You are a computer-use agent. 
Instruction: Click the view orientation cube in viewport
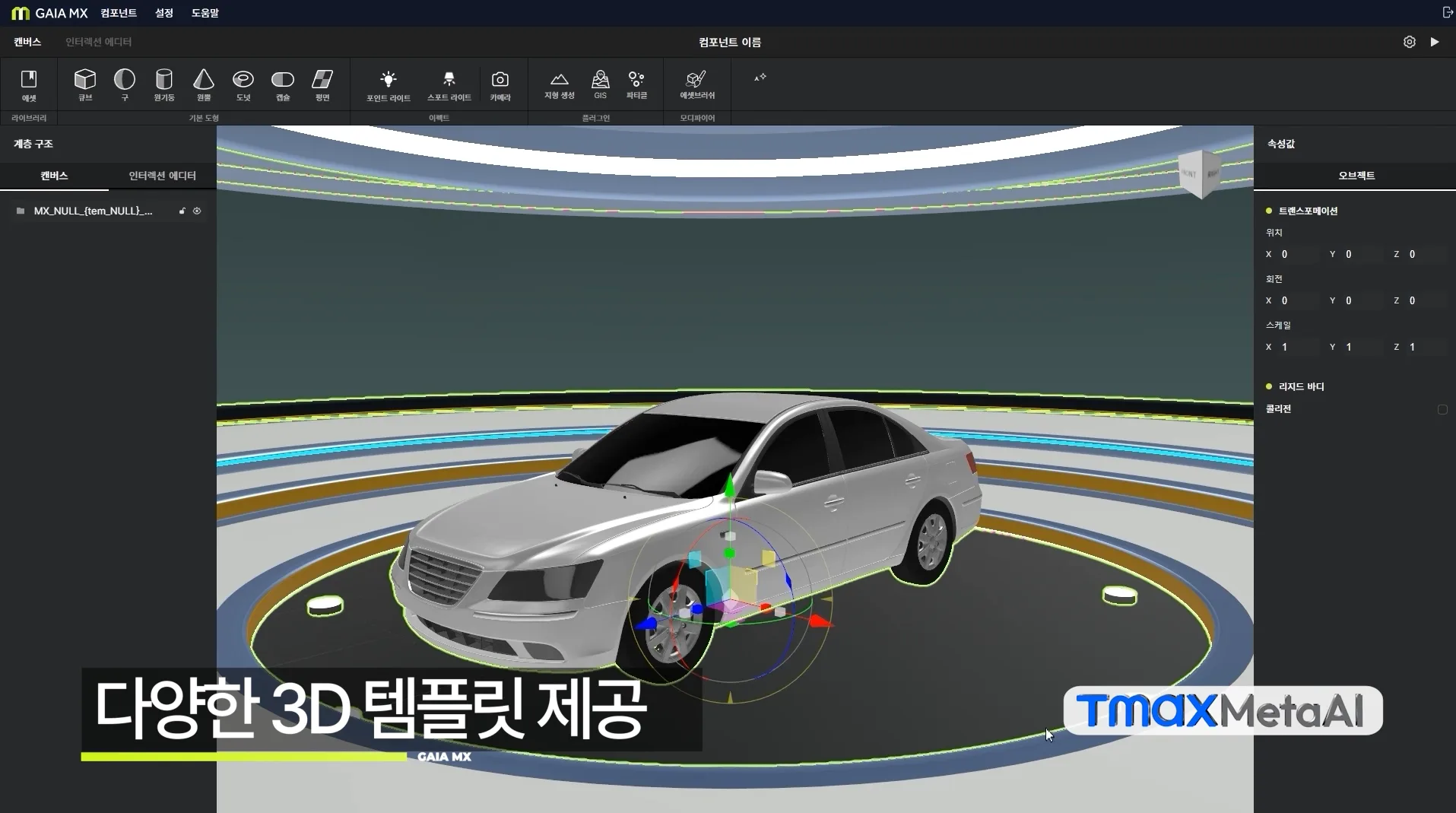pyautogui.click(x=1200, y=174)
